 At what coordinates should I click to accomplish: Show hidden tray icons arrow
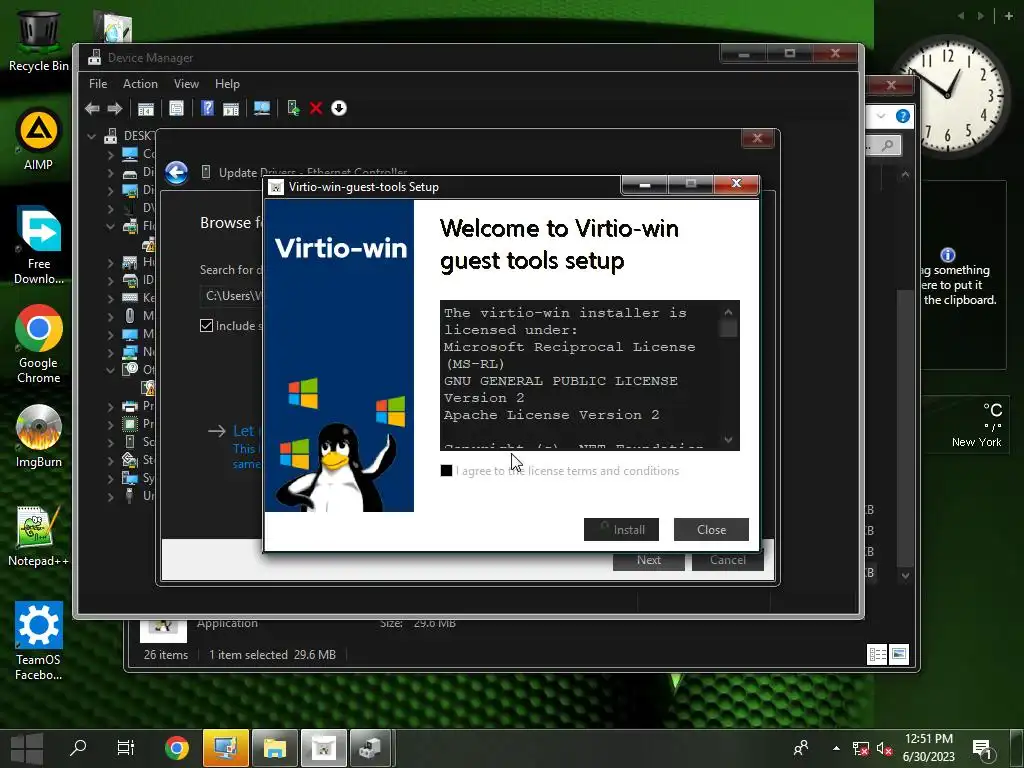[x=836, y=748]
